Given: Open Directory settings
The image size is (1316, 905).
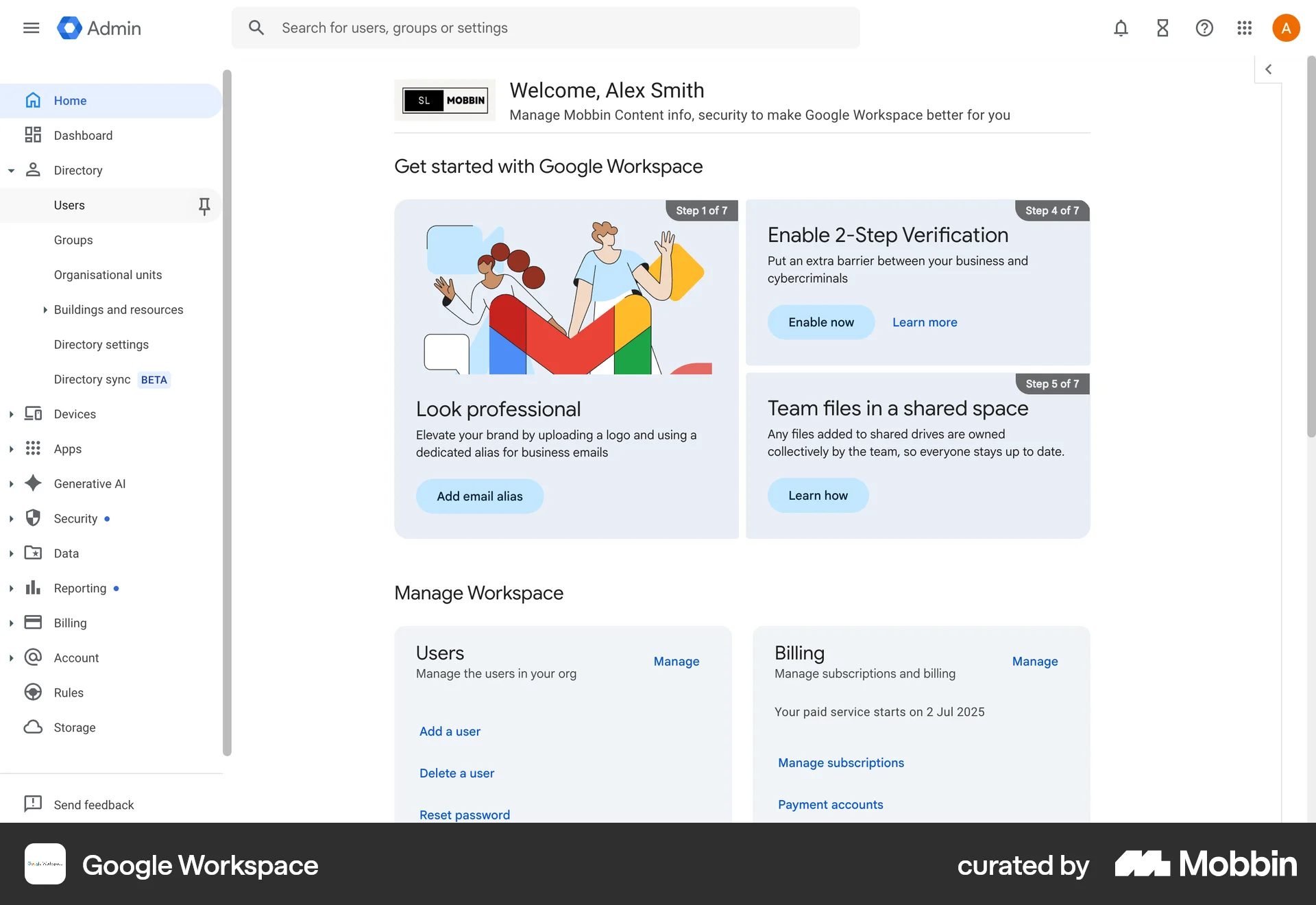Looking at the screenshot, I should pyautogui.click(x=101, y=344).
